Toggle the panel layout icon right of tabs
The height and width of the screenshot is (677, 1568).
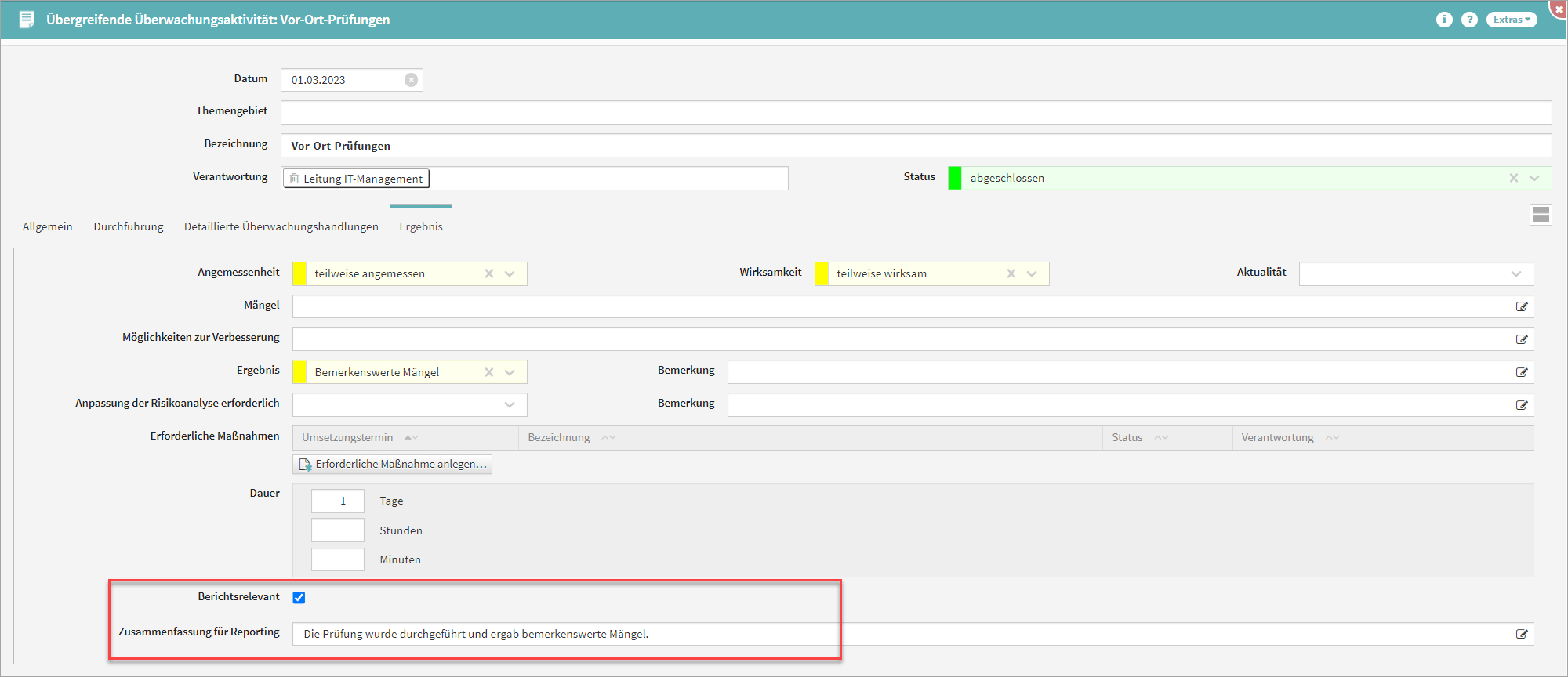click(1541, 215)
